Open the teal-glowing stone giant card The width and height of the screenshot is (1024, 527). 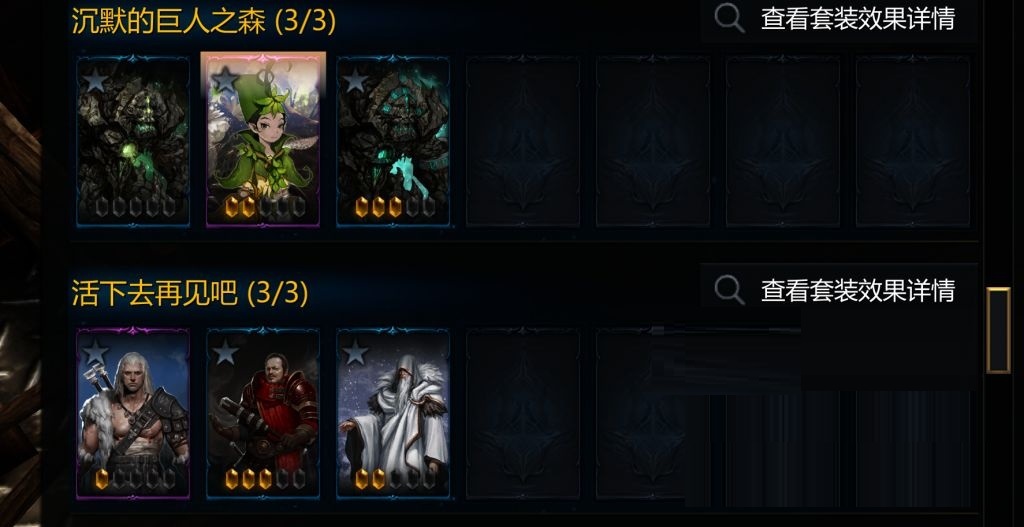coord(393,141)
